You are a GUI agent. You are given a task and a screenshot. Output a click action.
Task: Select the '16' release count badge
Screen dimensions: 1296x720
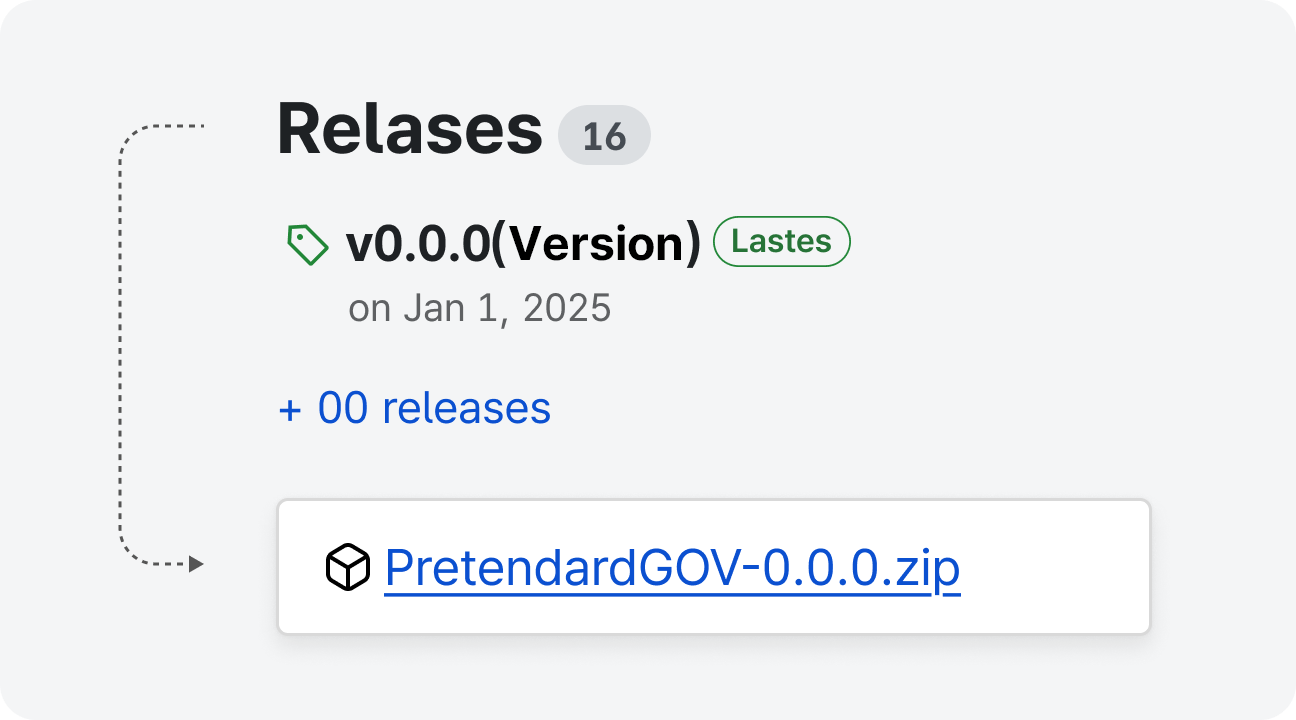(x=604, y=136)
